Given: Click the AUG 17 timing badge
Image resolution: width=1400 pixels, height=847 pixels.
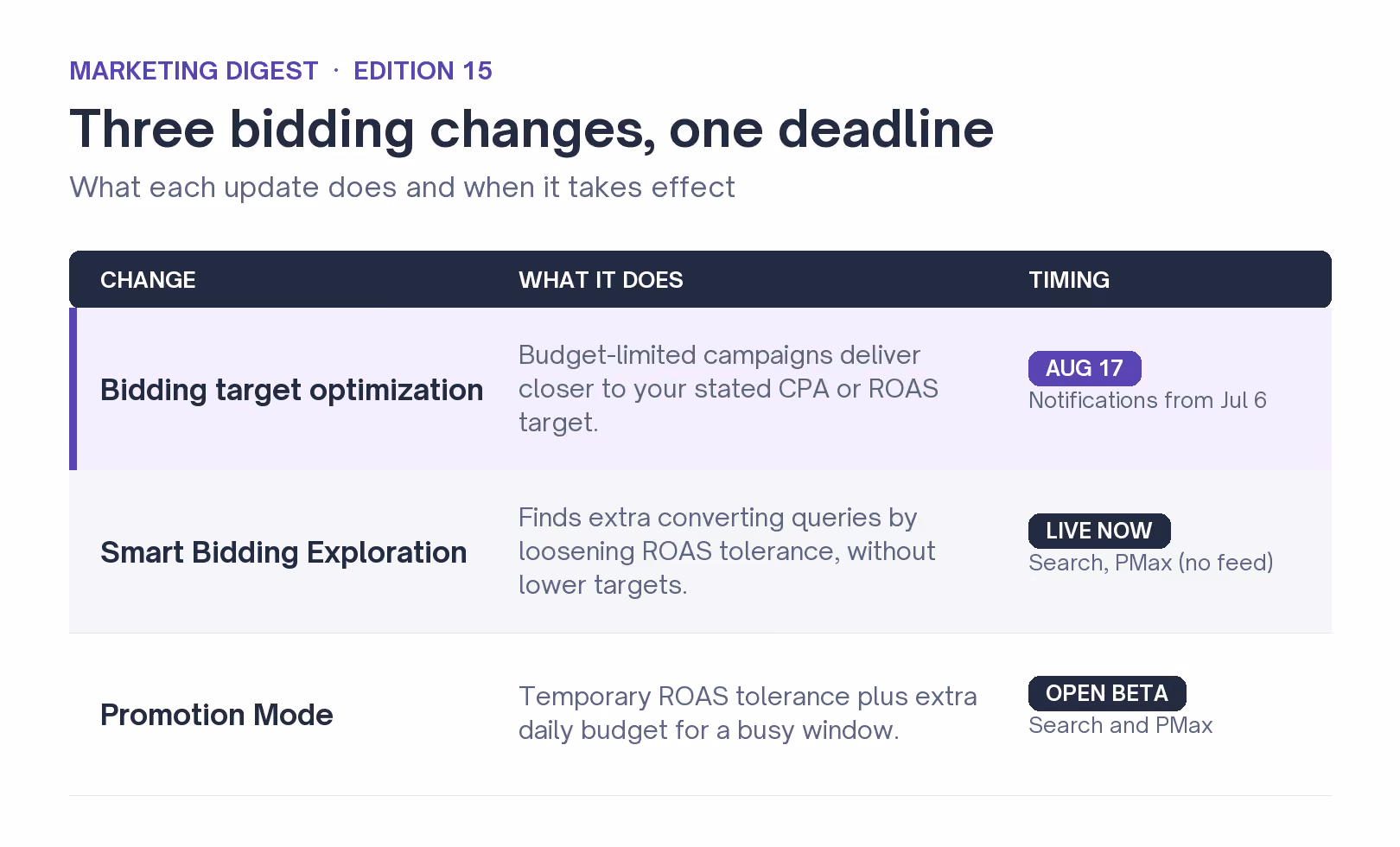Looking at the screenshot, I should tap(1085, 368).
